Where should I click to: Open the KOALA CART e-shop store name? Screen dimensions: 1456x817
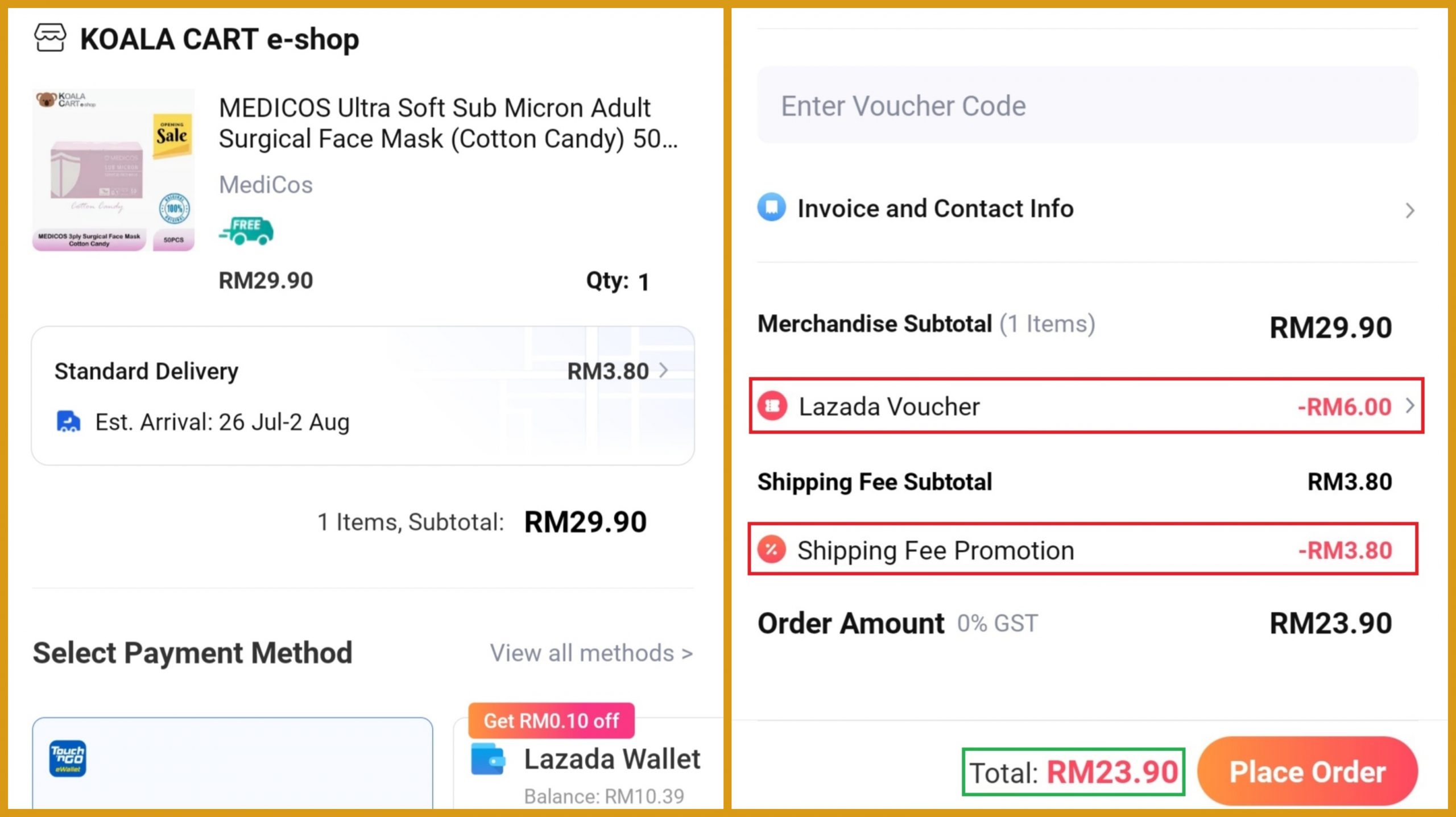[x=220, y=40]
